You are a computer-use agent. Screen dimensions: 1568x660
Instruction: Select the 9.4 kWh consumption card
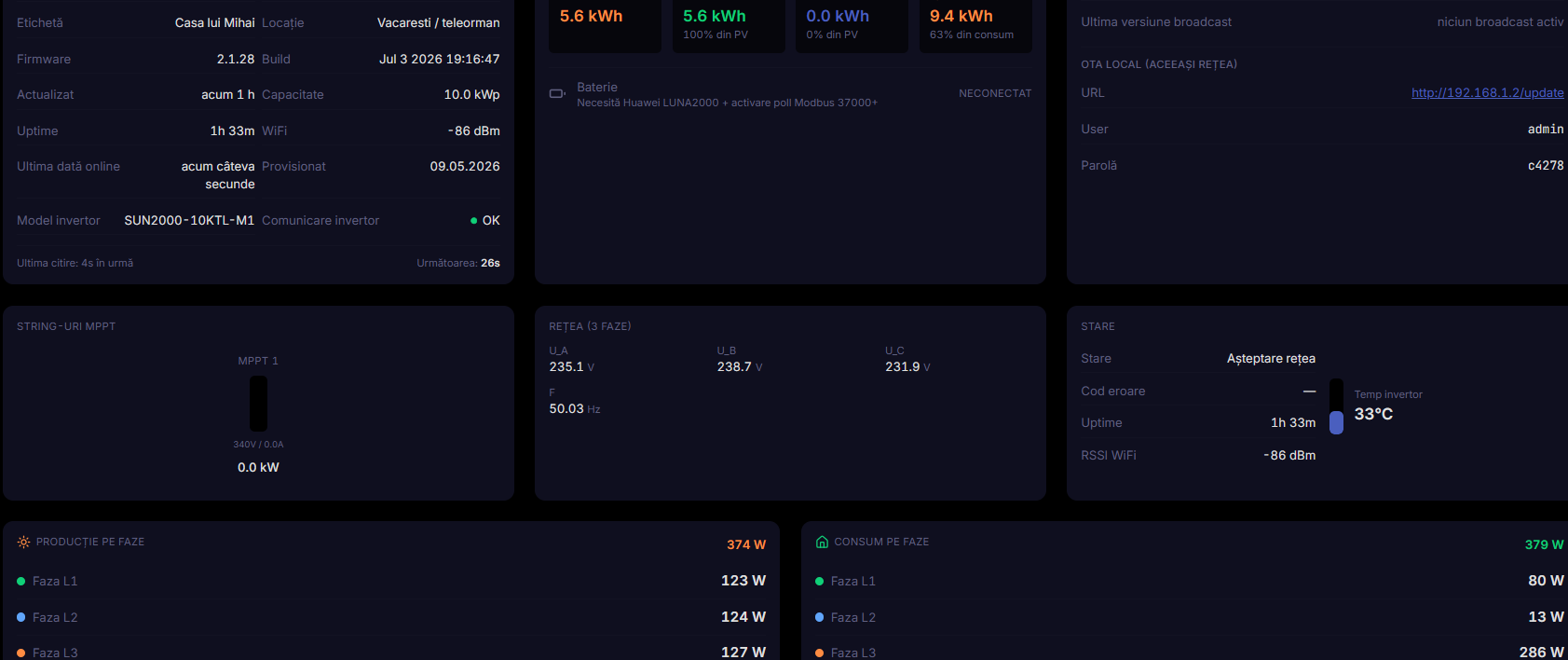pos(975,26)
